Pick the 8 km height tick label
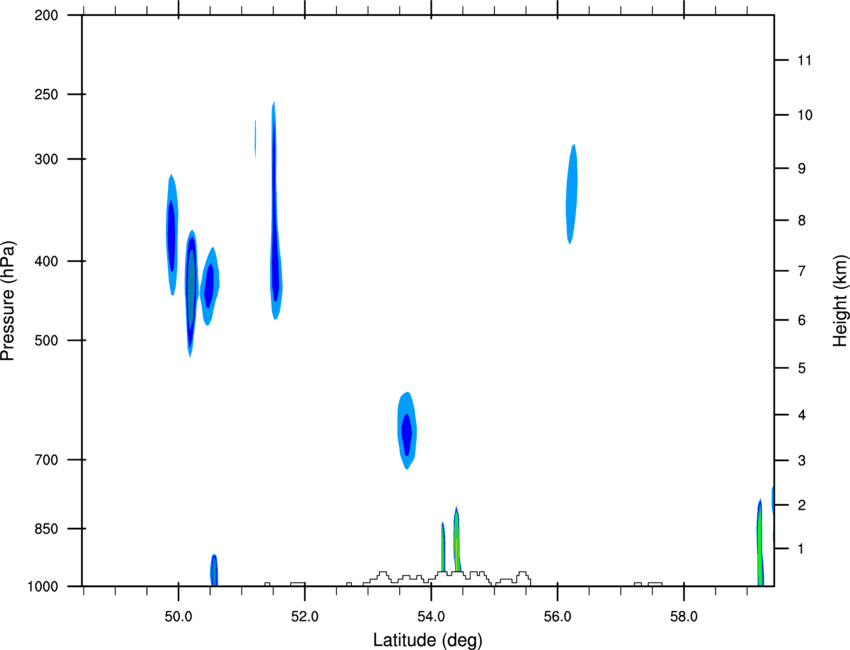 [802, 220]
